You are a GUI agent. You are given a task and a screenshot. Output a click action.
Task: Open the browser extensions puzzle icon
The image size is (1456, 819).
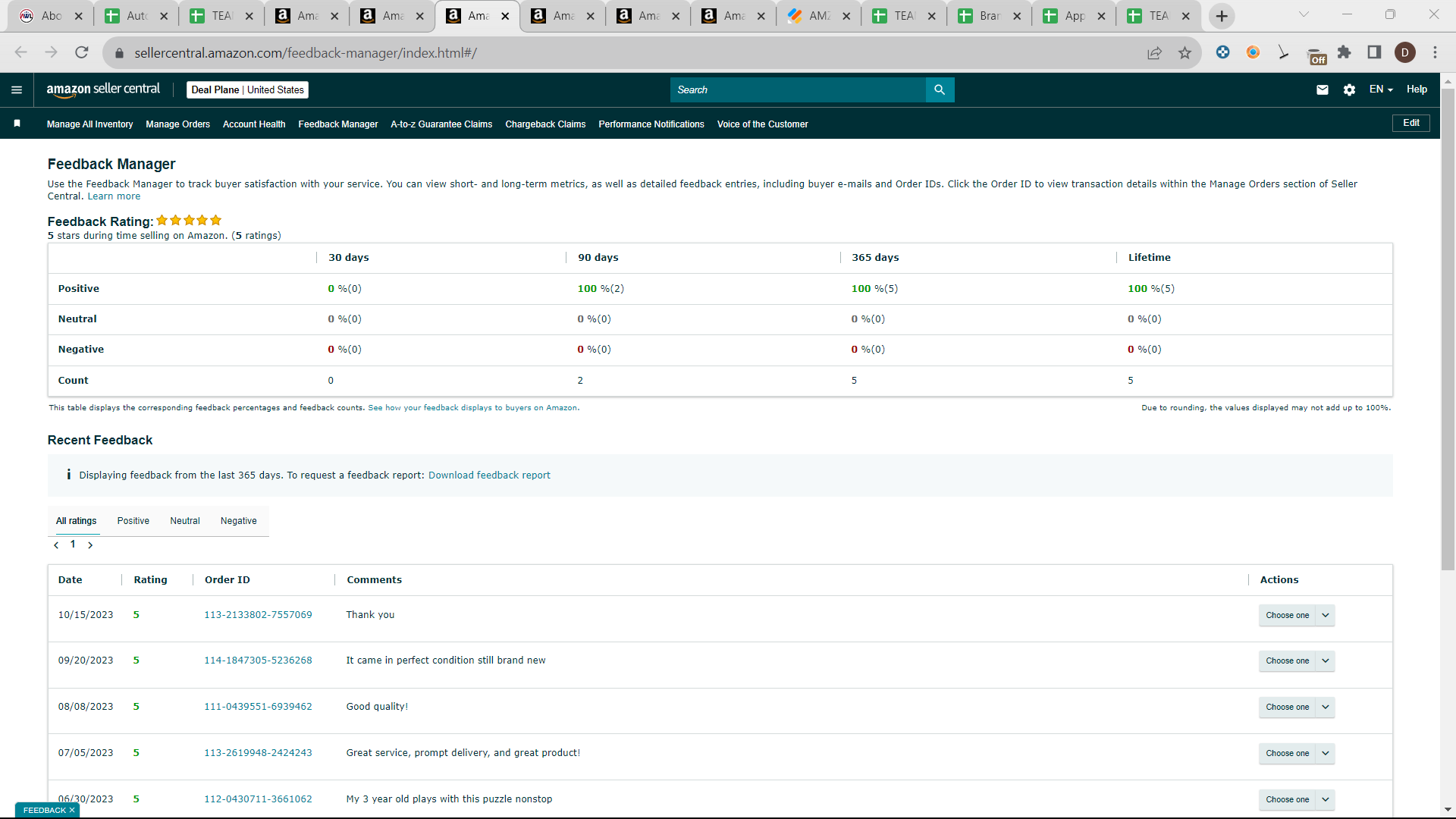[x=1345, y=52]
